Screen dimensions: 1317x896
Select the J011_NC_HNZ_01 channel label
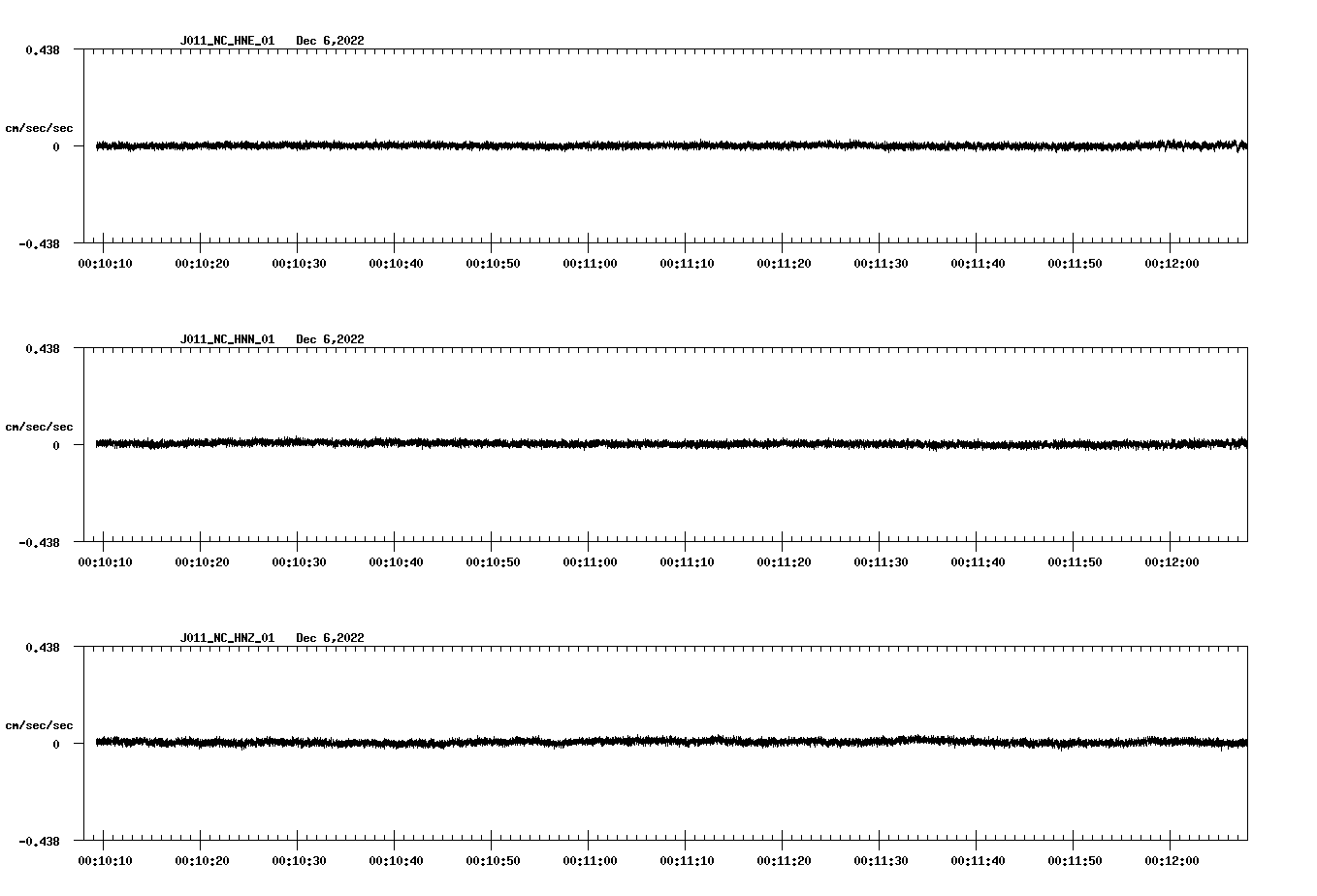click(x=226, y=638)
